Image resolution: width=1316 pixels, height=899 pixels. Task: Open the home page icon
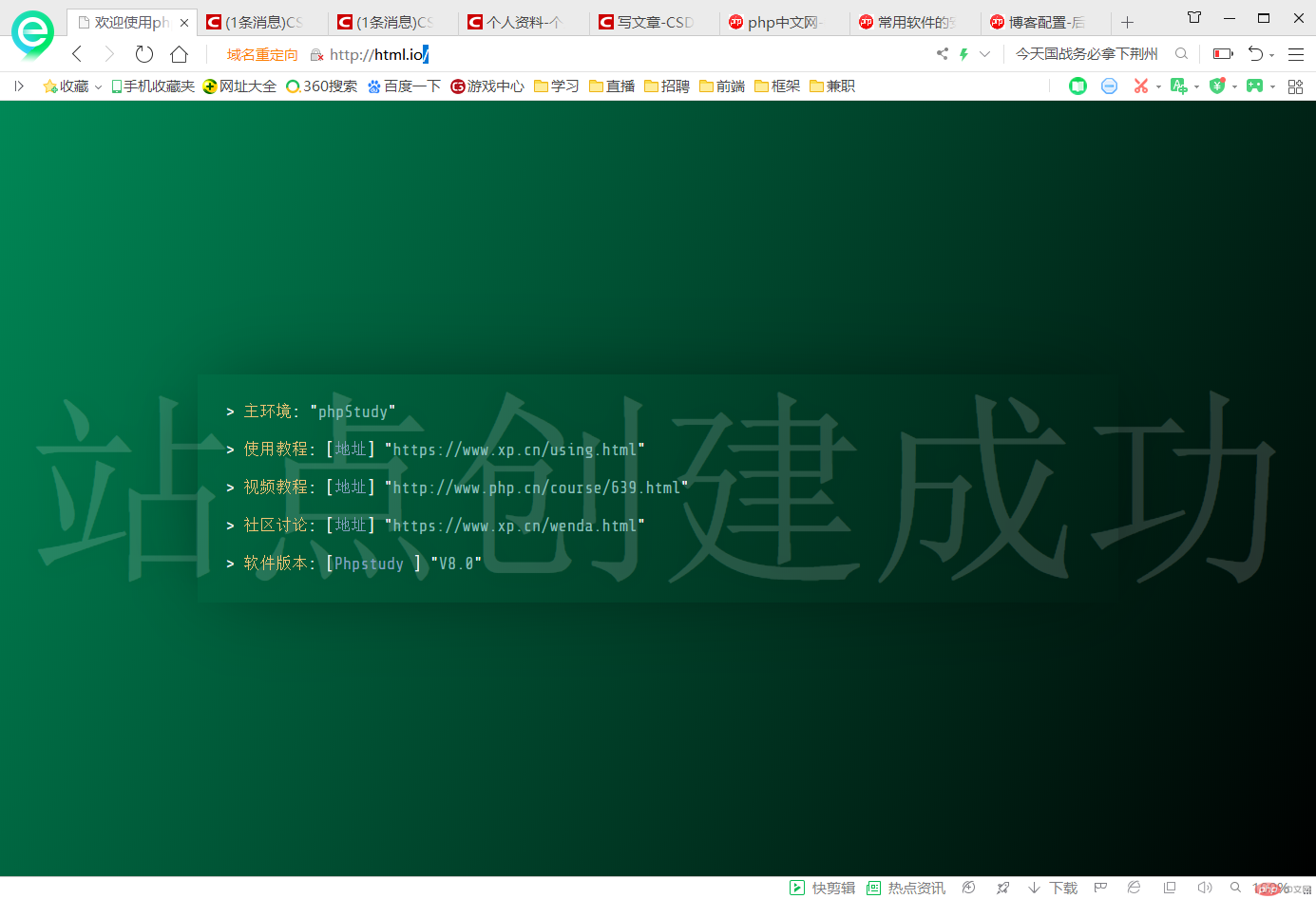point(179,54)
